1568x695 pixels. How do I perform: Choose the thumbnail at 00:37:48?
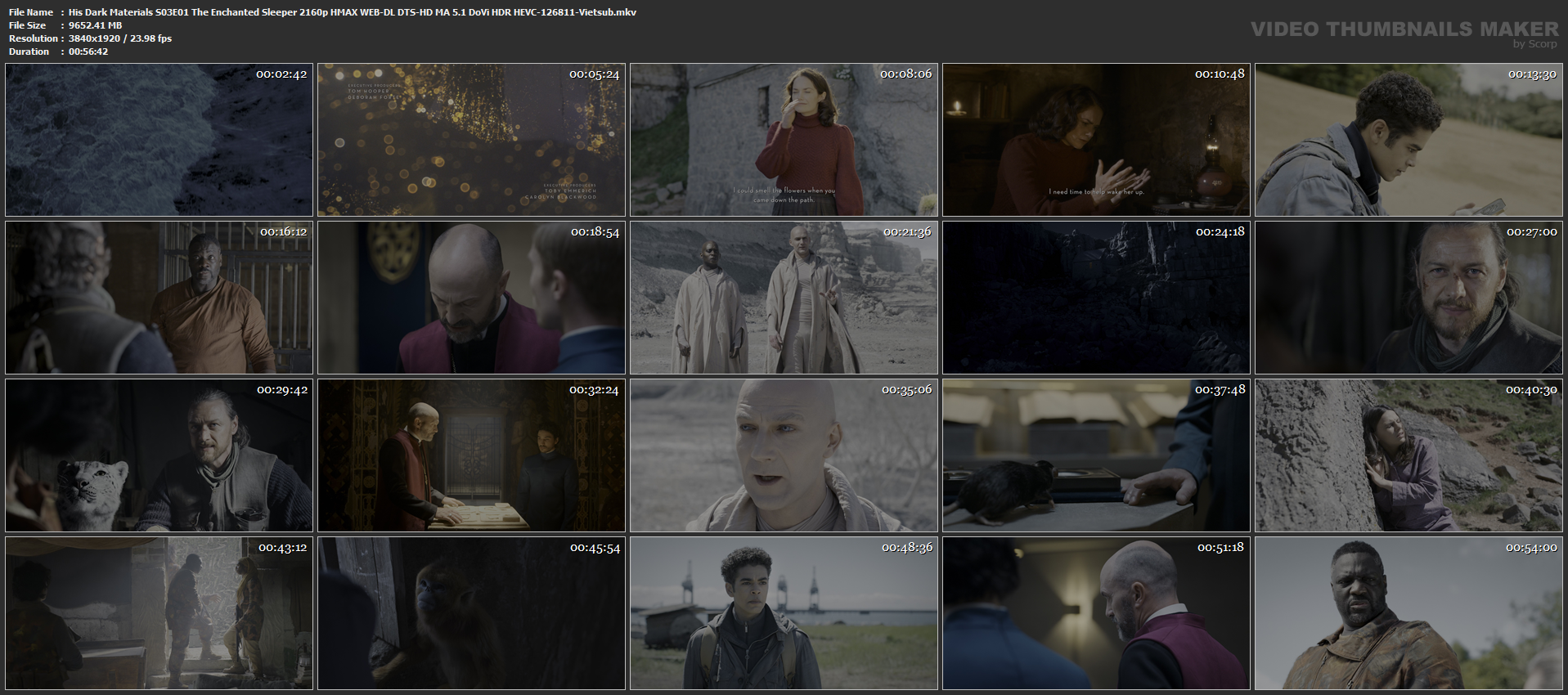point(1097,455)
